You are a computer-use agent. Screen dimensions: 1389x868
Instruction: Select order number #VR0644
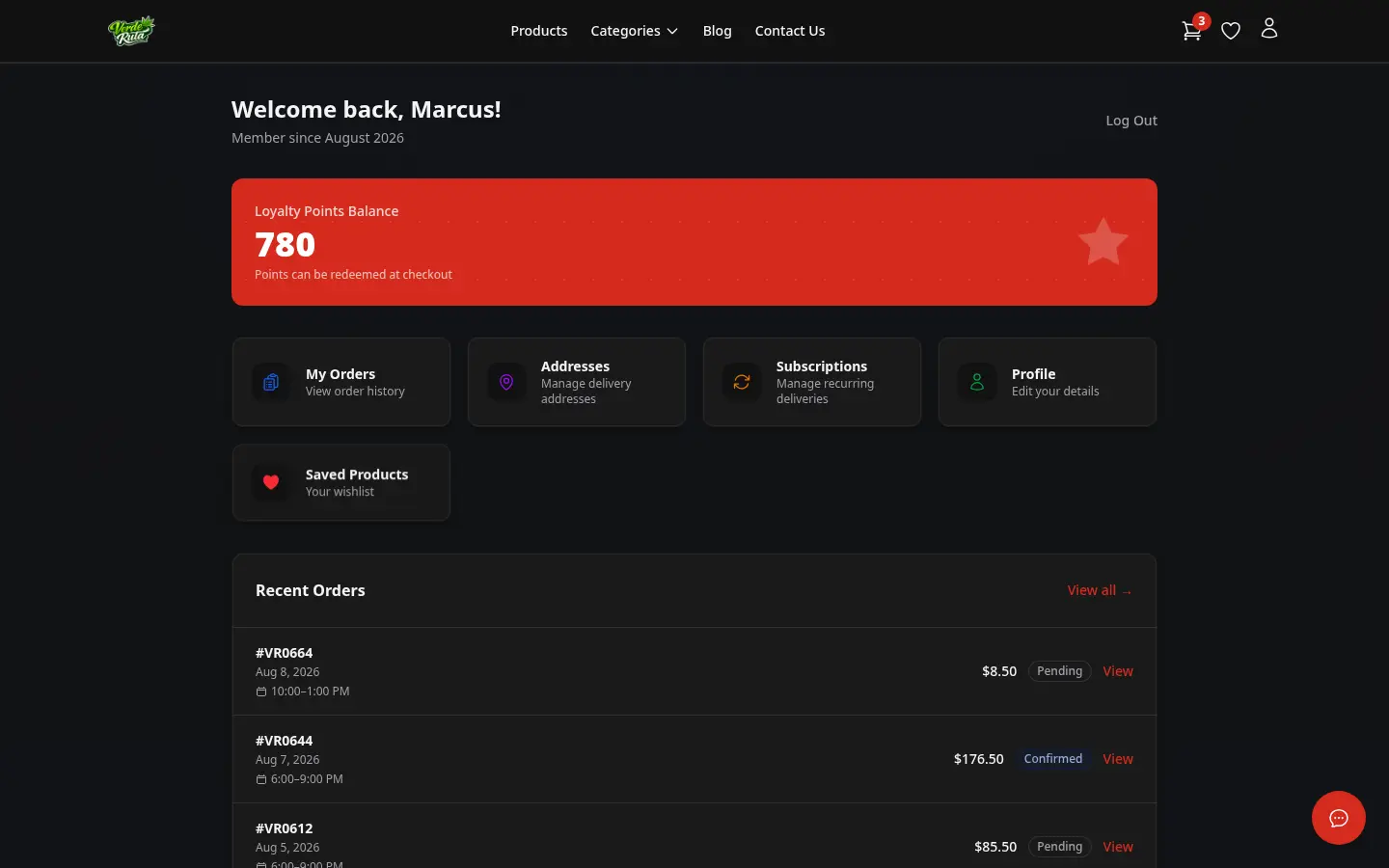[285, 741]
